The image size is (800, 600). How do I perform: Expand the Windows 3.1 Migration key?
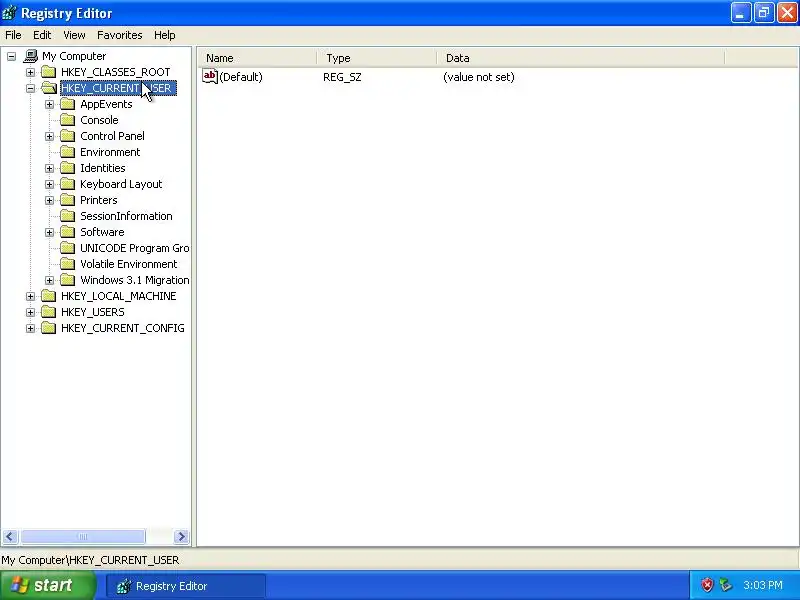(49, 280)
